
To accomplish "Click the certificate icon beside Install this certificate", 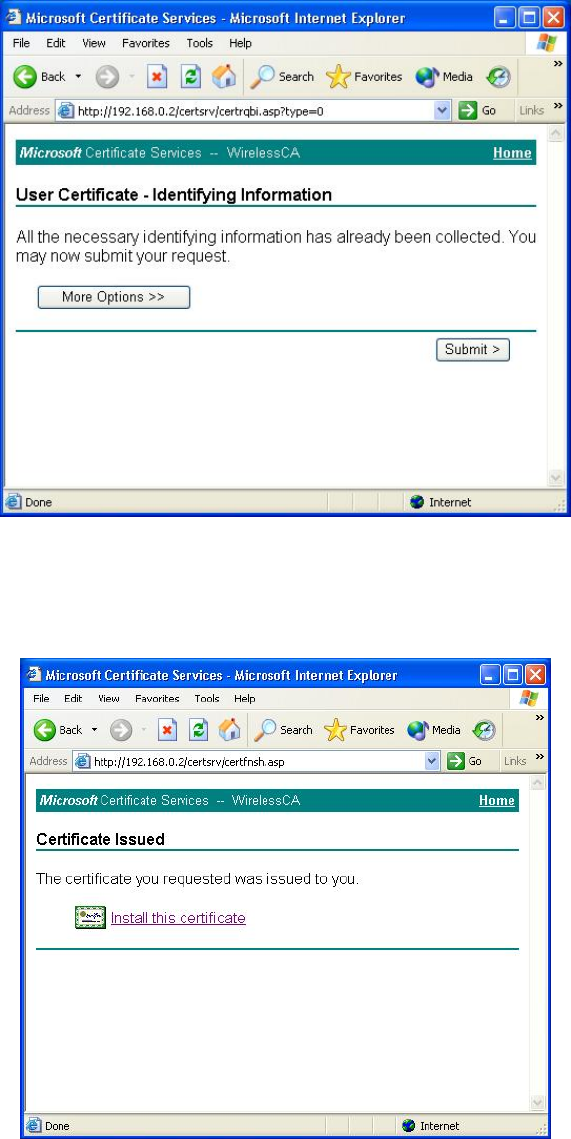I will pyautogui.click(x=91, y=918).
